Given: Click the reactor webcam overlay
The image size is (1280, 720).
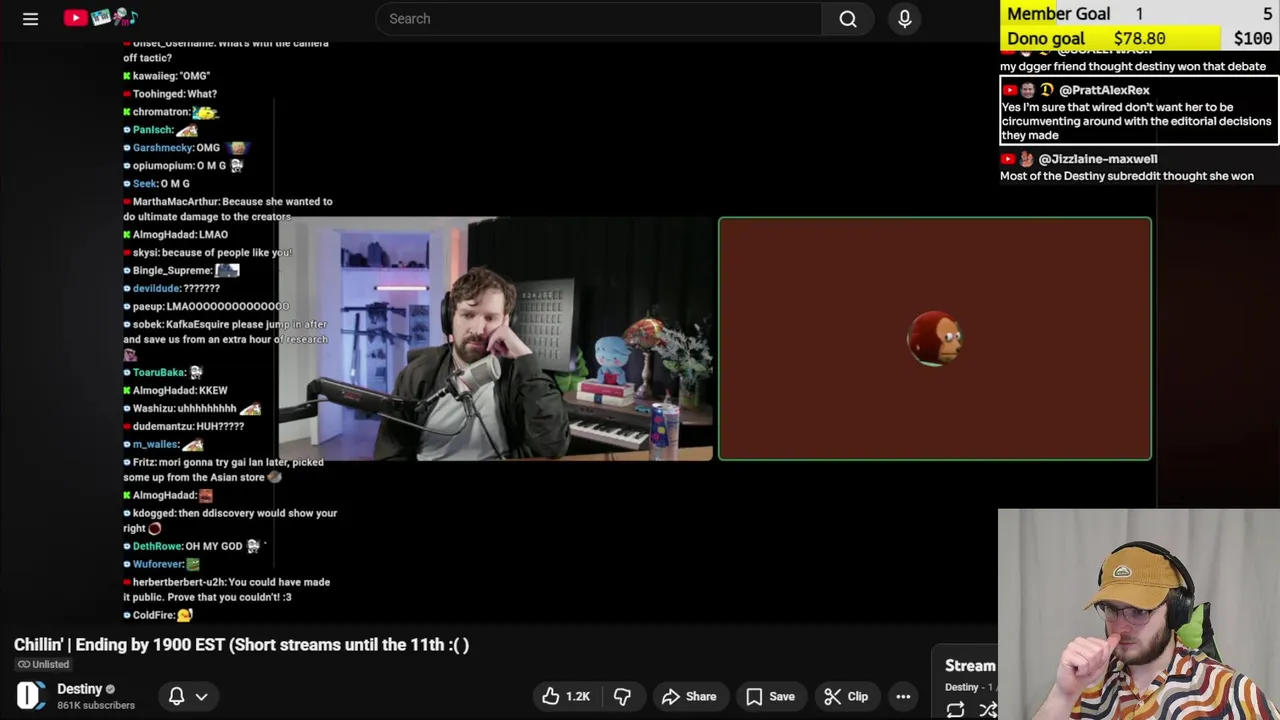Looking at the screenshot, I should tap(1139, 614).
